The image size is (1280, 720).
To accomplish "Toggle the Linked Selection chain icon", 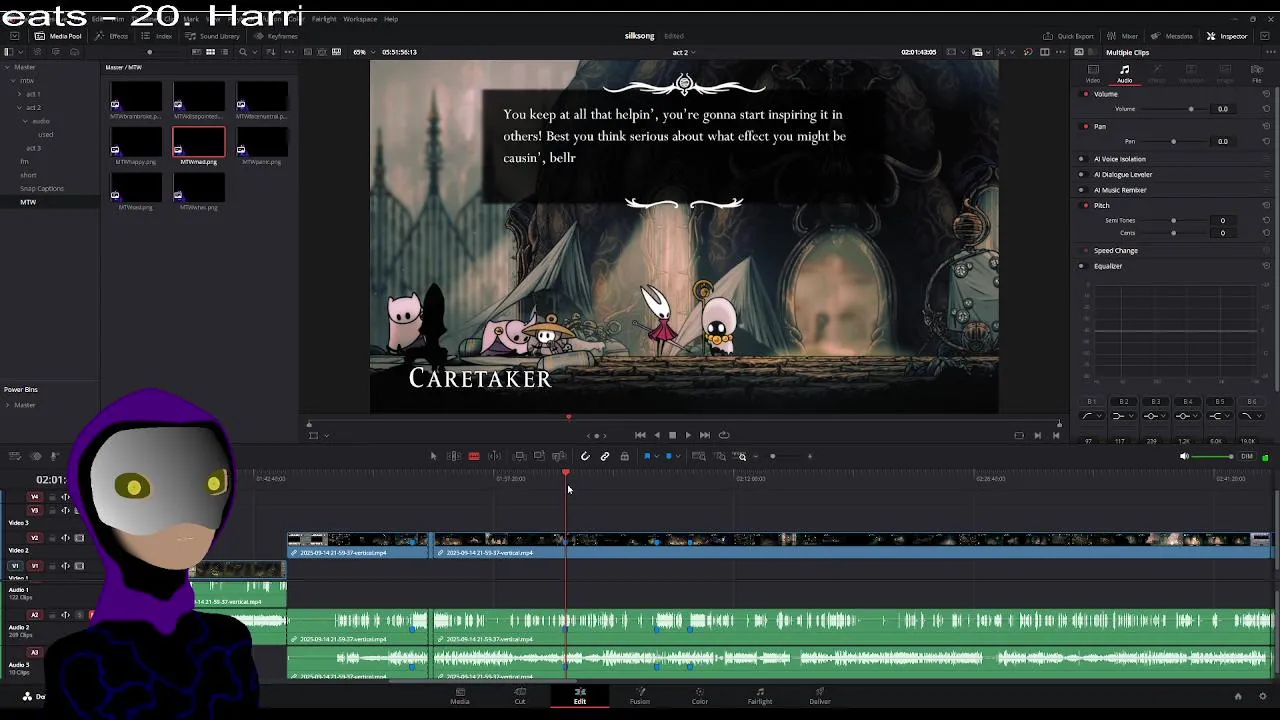I will [605, 456].
